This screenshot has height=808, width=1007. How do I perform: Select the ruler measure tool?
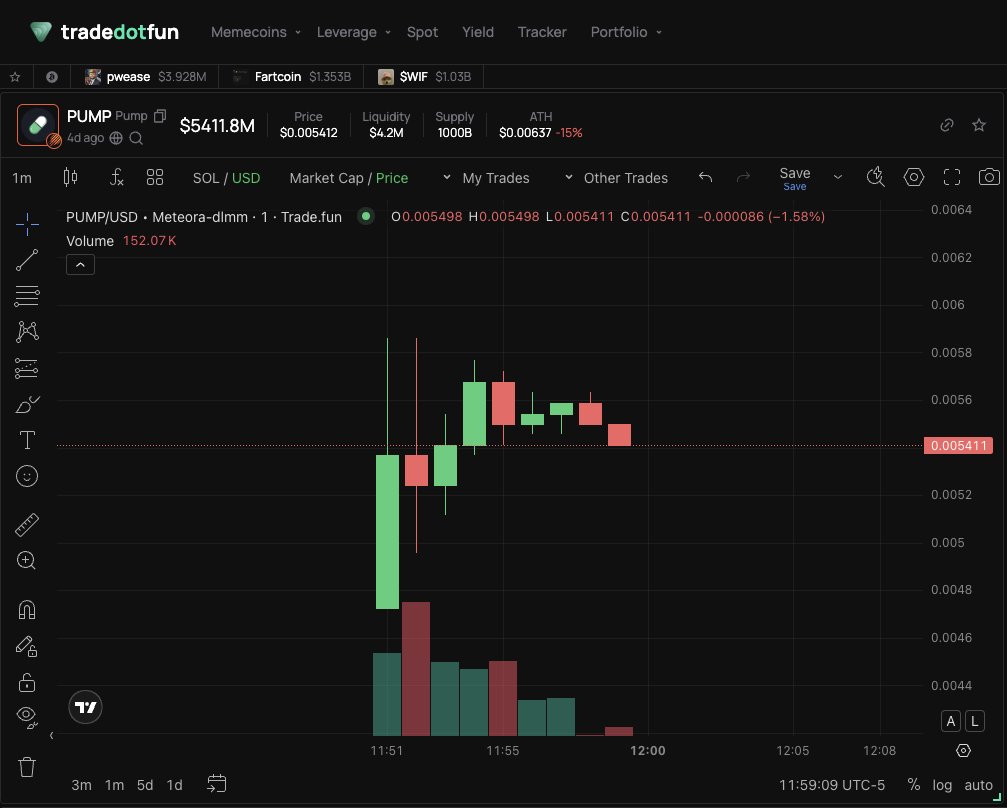27,524
